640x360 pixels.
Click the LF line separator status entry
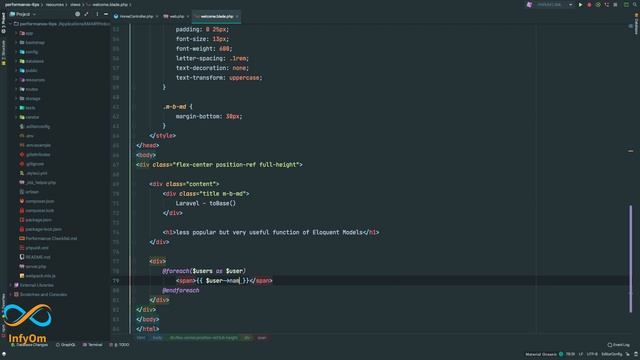(x=581, y=354)
